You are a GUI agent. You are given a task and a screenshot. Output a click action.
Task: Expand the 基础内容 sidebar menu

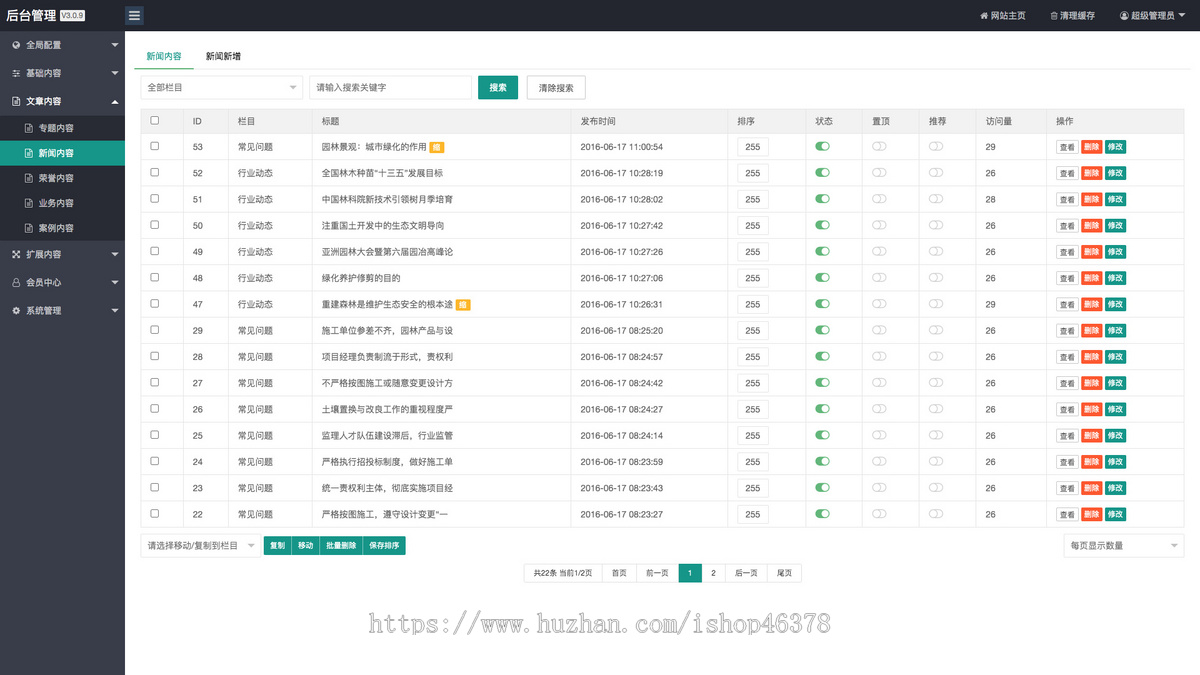(62, 73)
